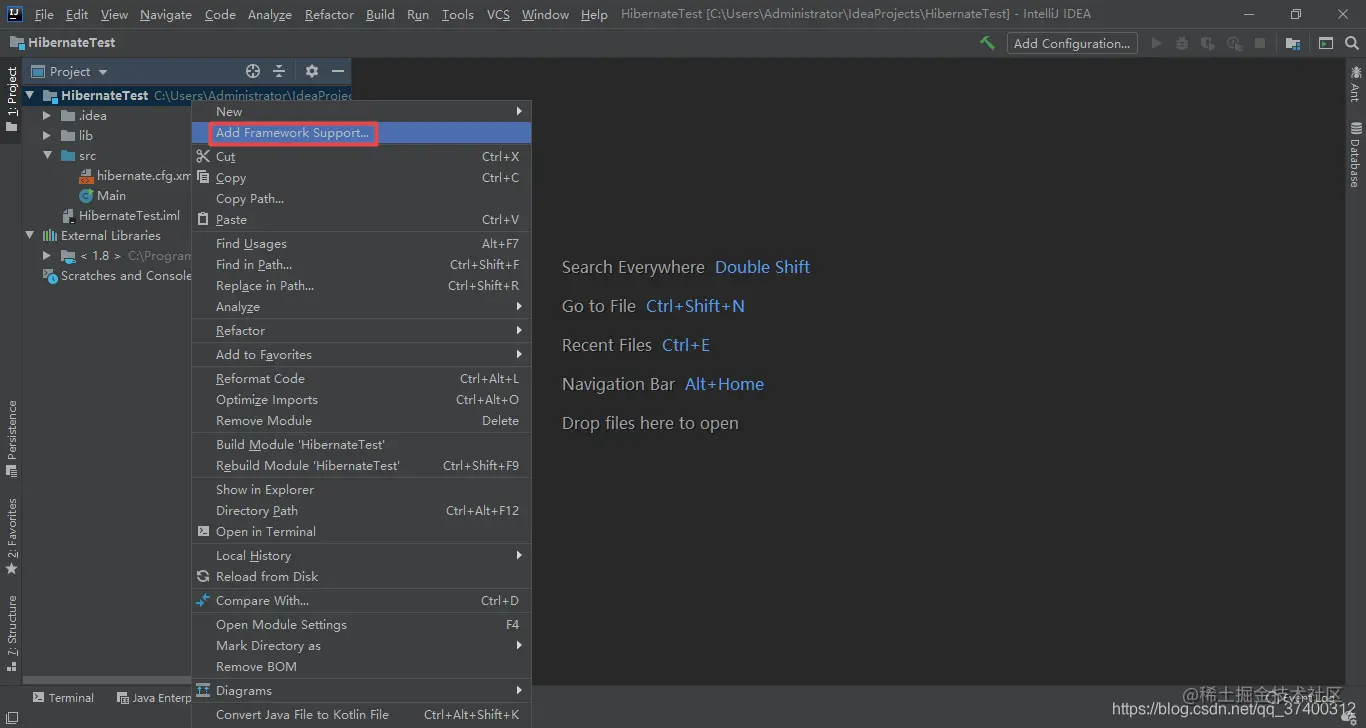Click the External Libraries bars icon
The width and height of the screenshot is (1366, 728).
pos(50,235)
